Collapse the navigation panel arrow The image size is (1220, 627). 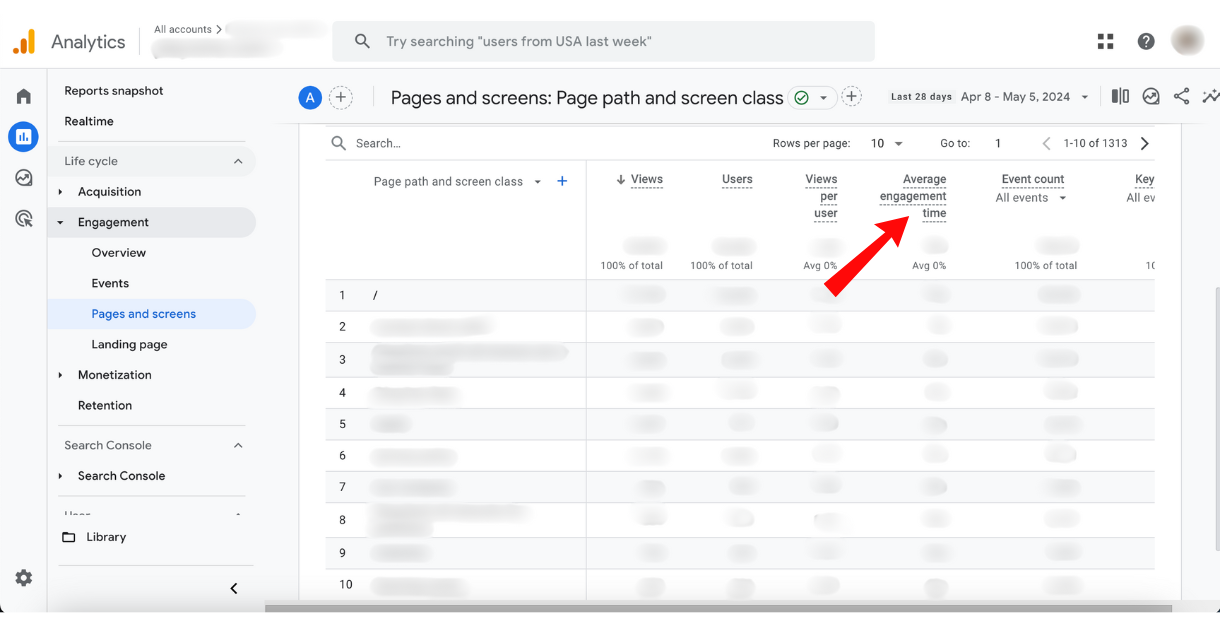[234, 588]
